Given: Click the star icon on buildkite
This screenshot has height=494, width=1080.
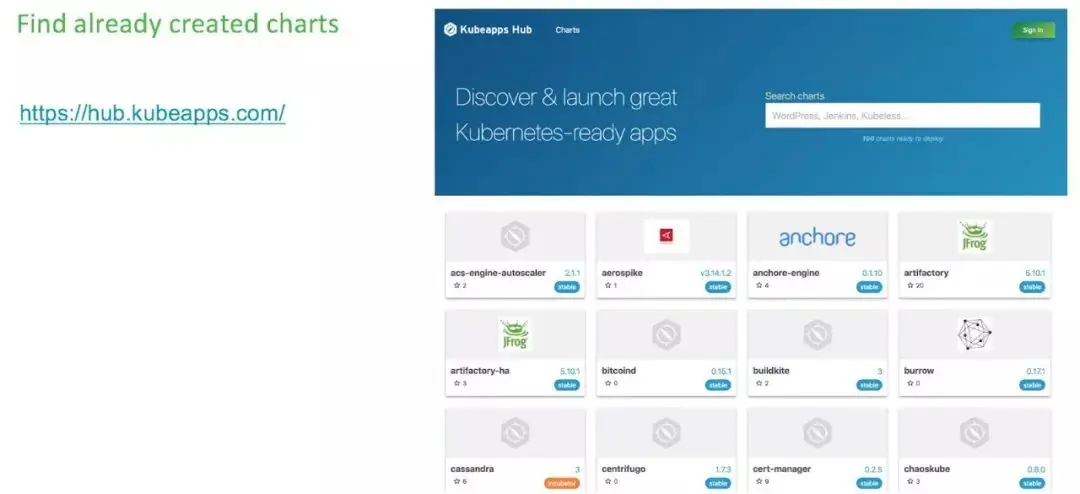Looking at the screenshot, I should coord(758,383).
